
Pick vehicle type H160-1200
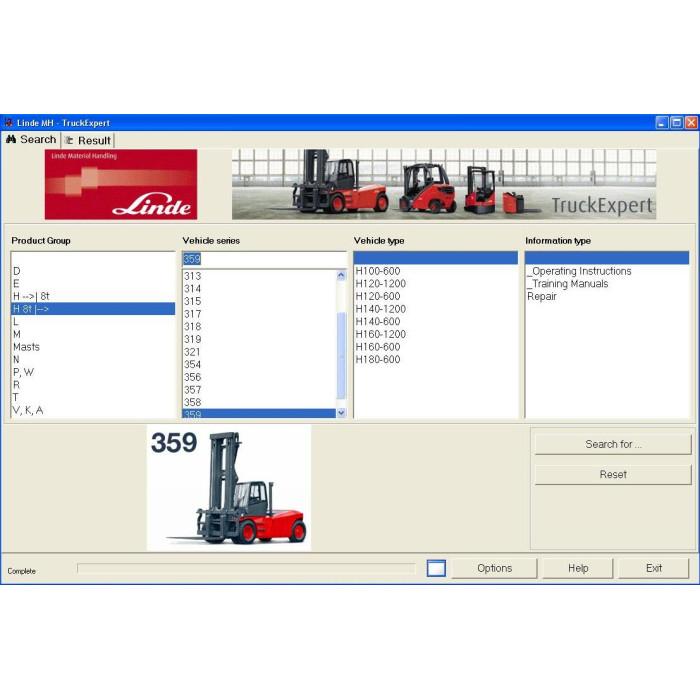435,334
